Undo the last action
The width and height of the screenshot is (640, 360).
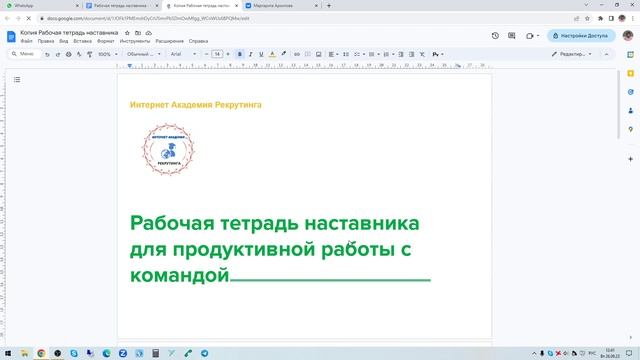(x=47, y=54)
